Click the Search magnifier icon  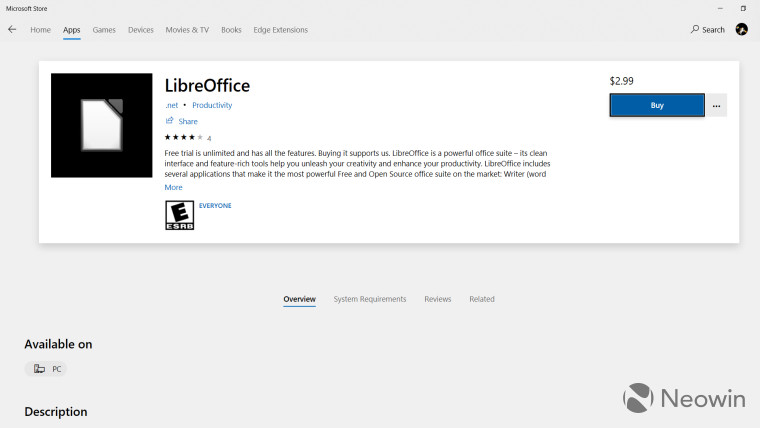pos(695,29)
